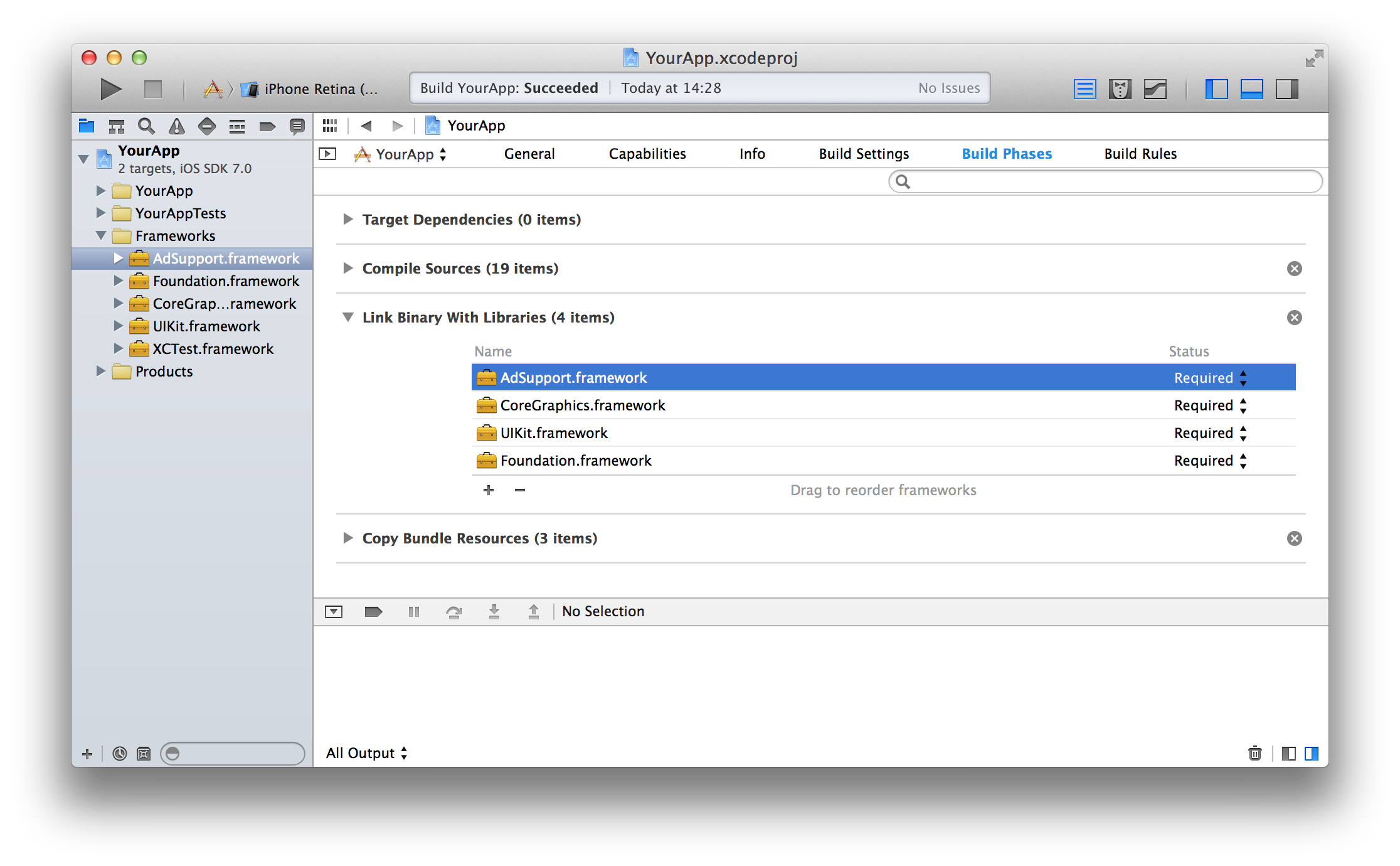Open the YourApp target dropdown
The width and height of the screenshot is (1400, 866).
(x=401, y=154)
